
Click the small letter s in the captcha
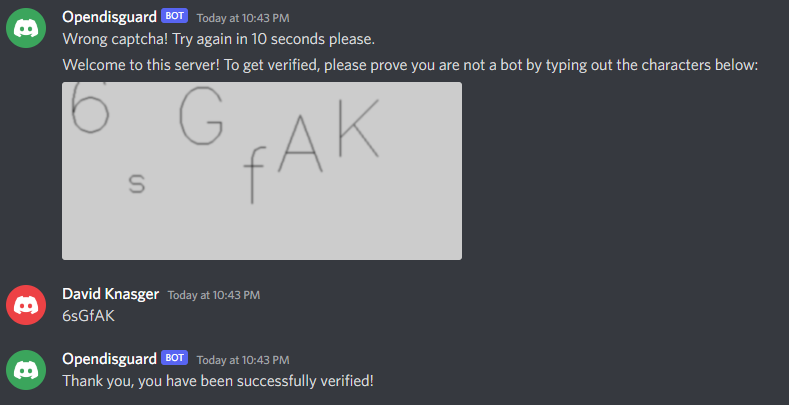(137, 184)
